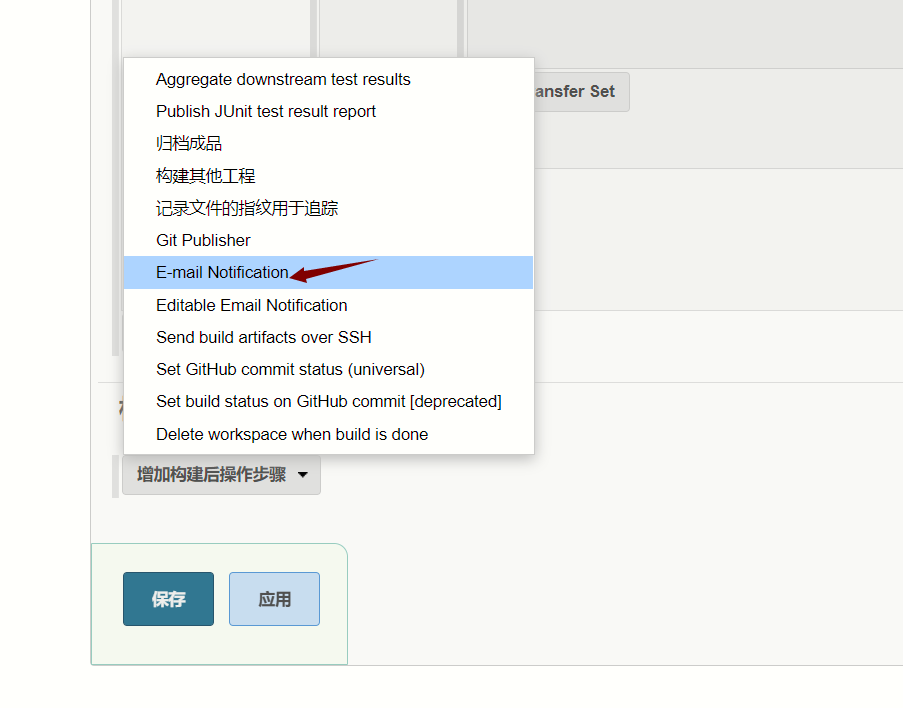Pick Set GitHub commit status (universal)
This screenshot has width=903, height=708.
[328, 369]
